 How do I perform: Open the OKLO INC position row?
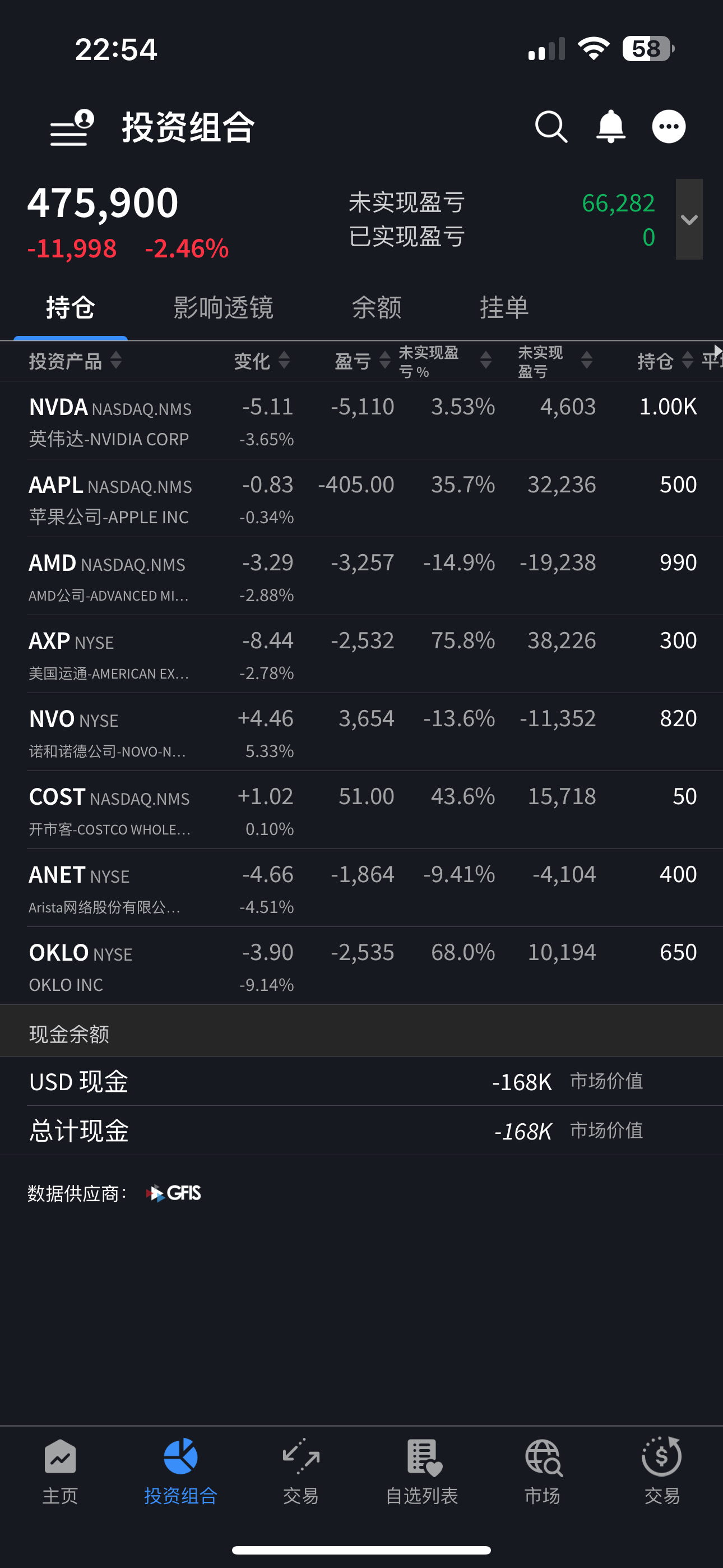[x=361, y=966]
